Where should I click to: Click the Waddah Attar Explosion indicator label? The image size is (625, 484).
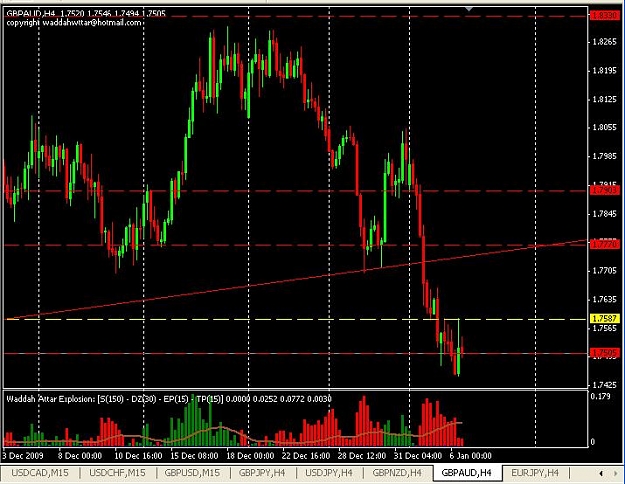(169, 399)
